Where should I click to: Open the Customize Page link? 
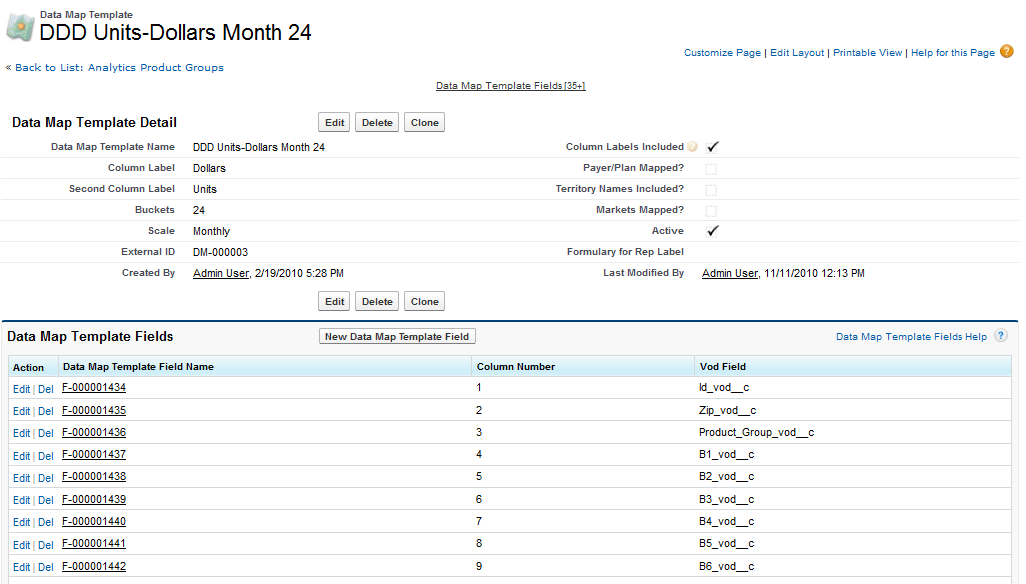tap(723, 53)
